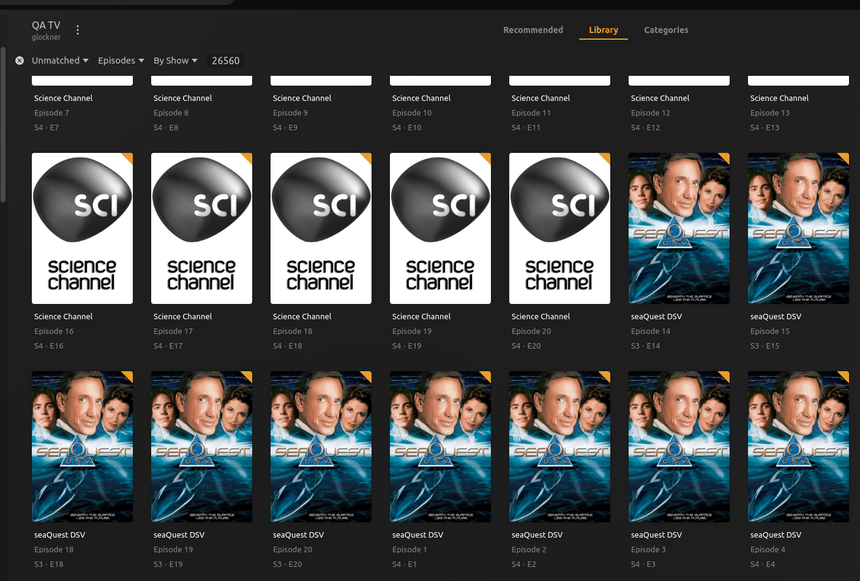The image size is (860, 581).
Task: Click seaQuest DSV title above Episode 4
Action: [776, 535]
